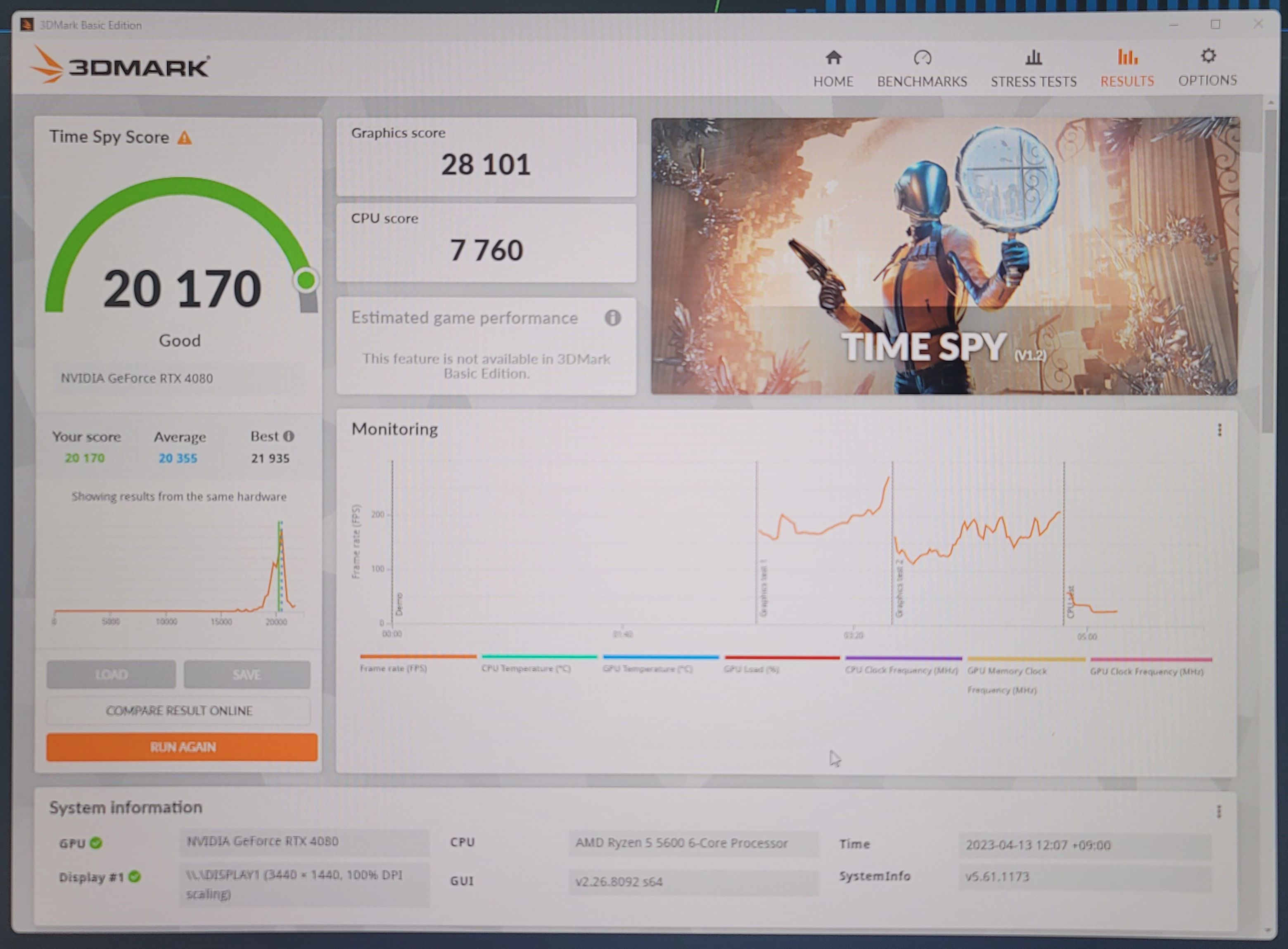
Task: Open the HOME tab house icon
Action: pyautogui.click(x=833, y=57)
